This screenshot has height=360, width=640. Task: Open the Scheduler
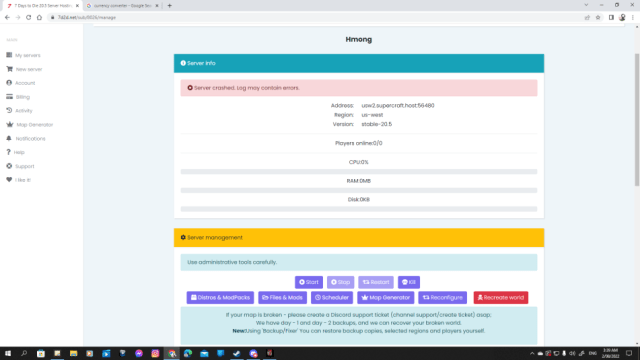[331, 298]
